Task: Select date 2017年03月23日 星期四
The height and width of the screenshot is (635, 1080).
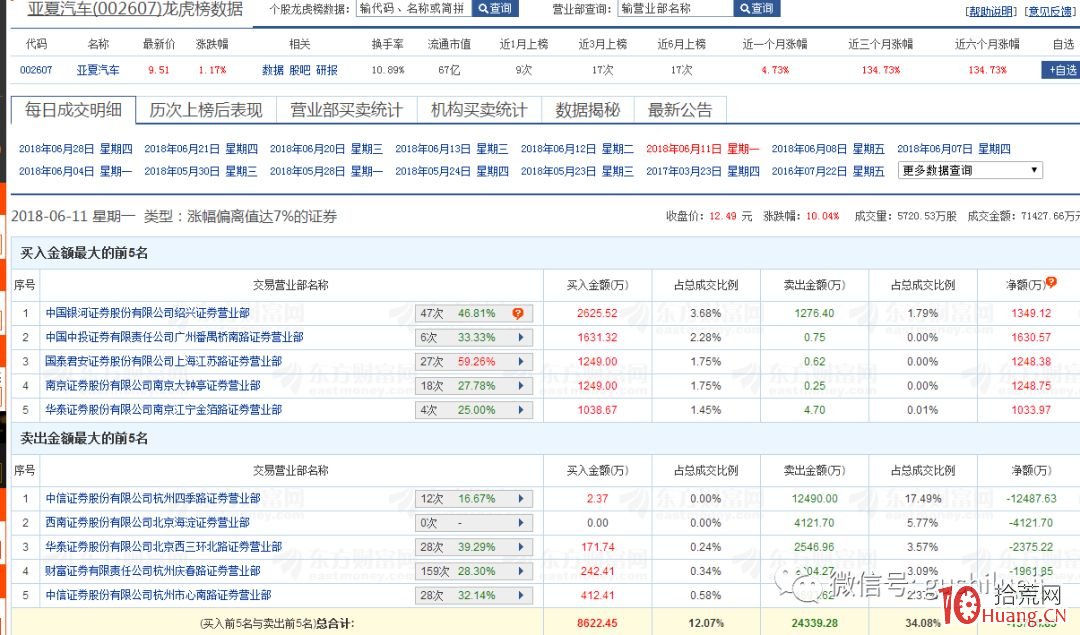Action: [x=703, y=171]
